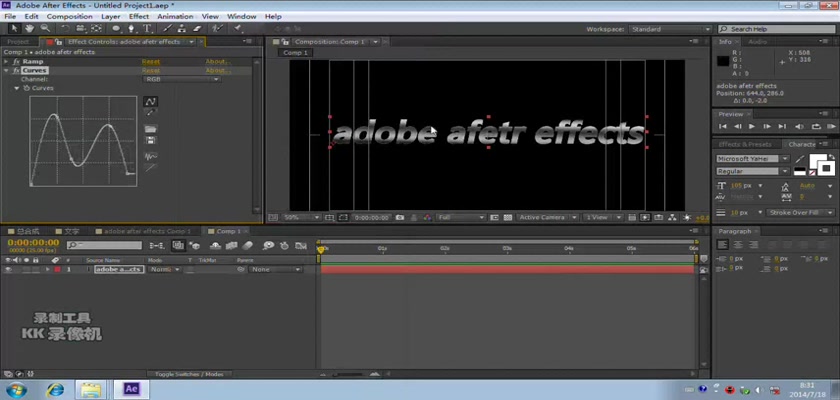This screenshot has width=840, height=400.
Task: Toggle transparency grid in the viewer
Action: coord(507,218)
